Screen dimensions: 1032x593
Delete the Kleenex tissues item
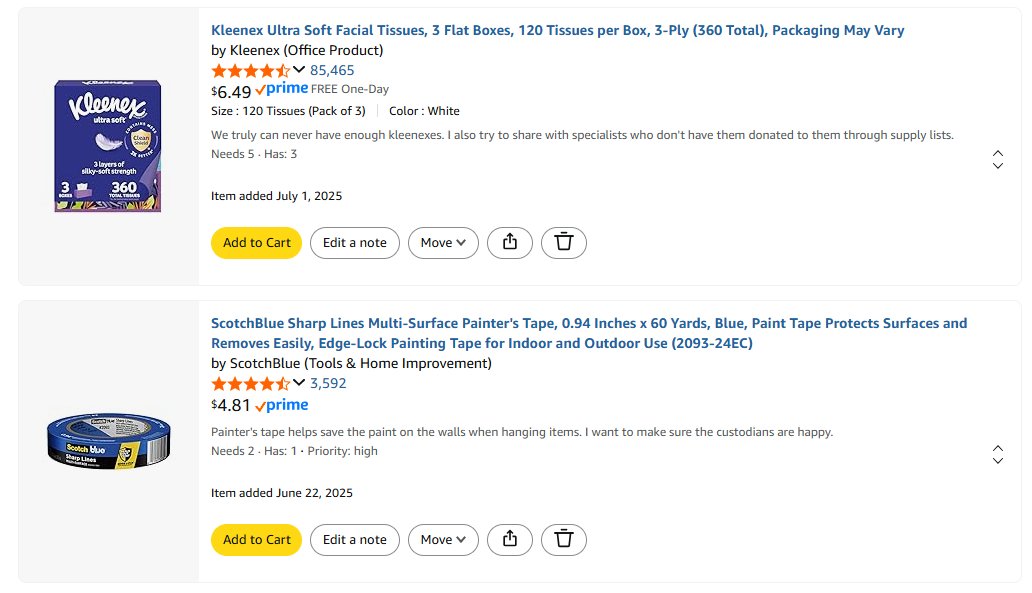(563, 243)
